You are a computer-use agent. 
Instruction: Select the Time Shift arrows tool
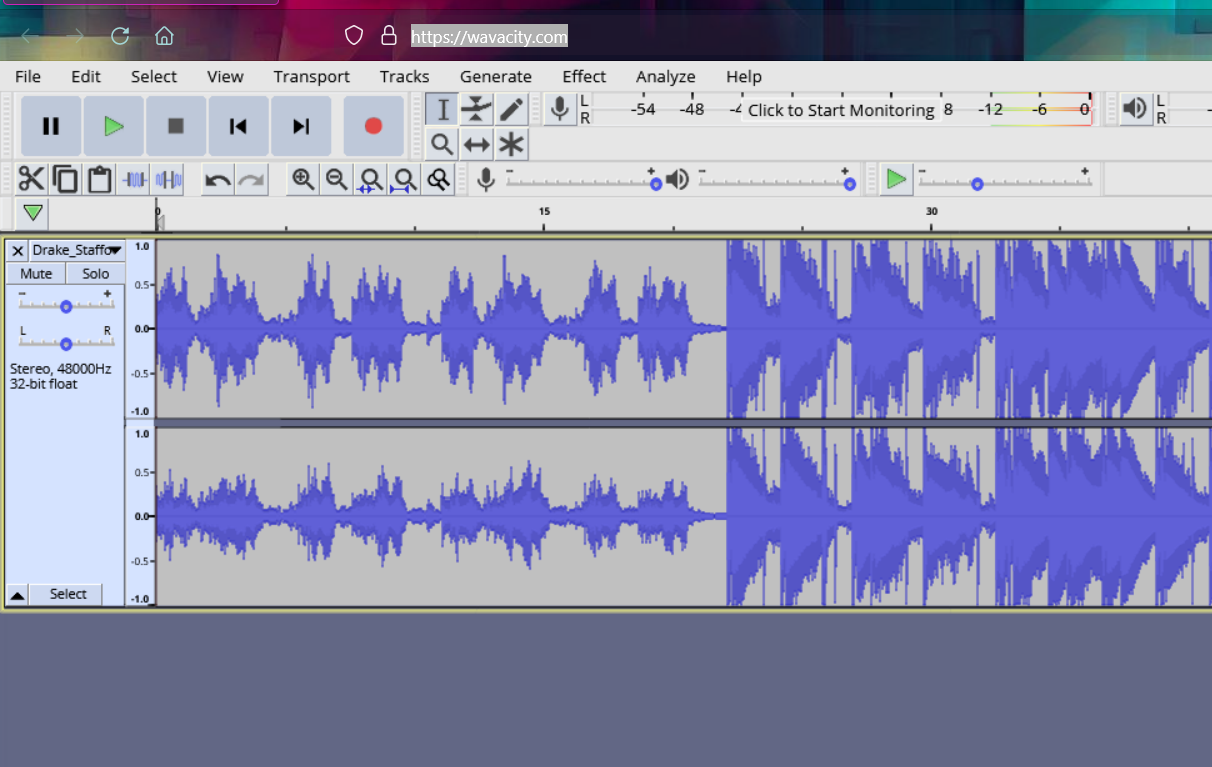coord(477,144)
